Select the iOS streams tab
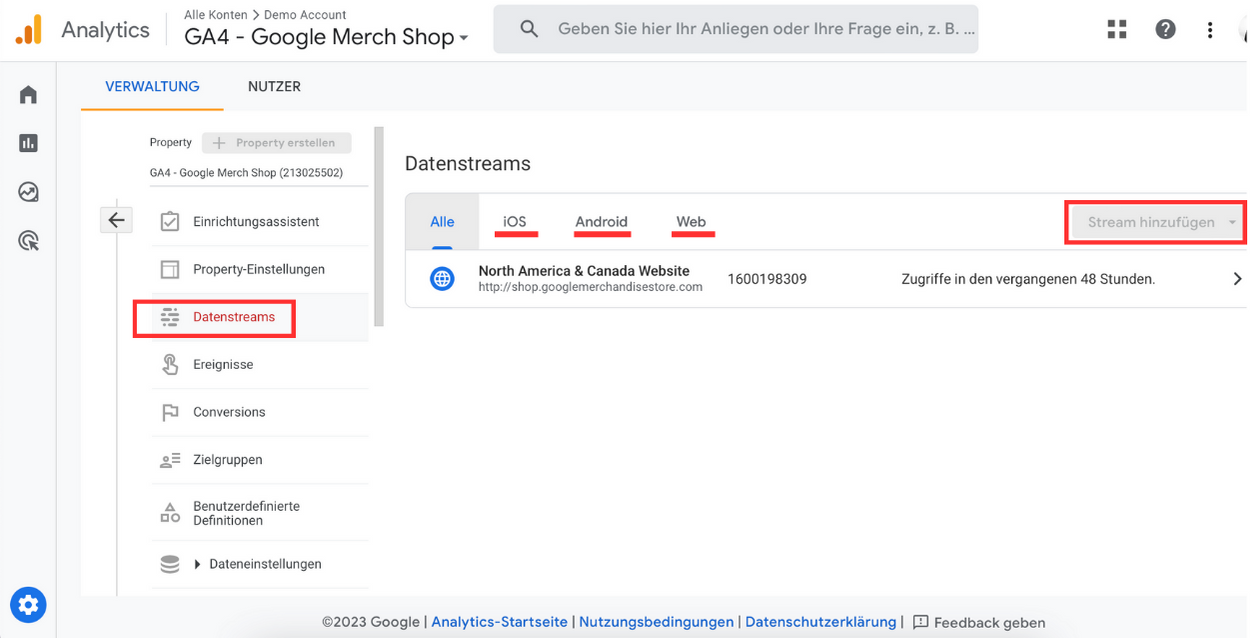 point(515,222)
